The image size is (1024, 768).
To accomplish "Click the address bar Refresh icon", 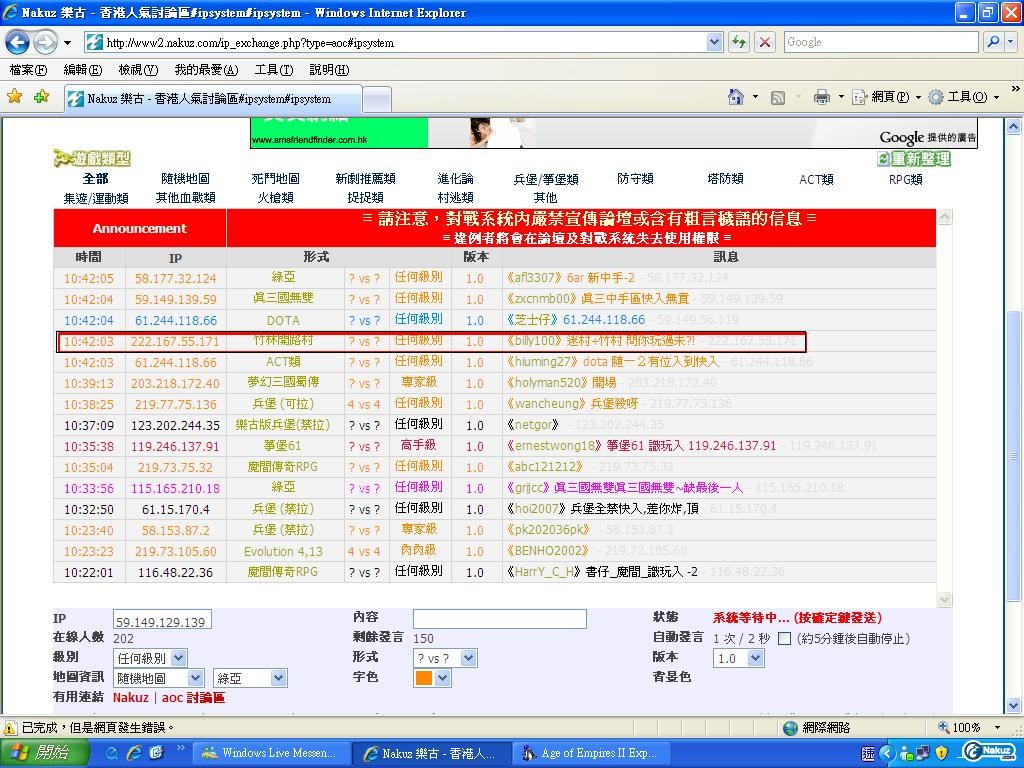I will pos(739,42).
